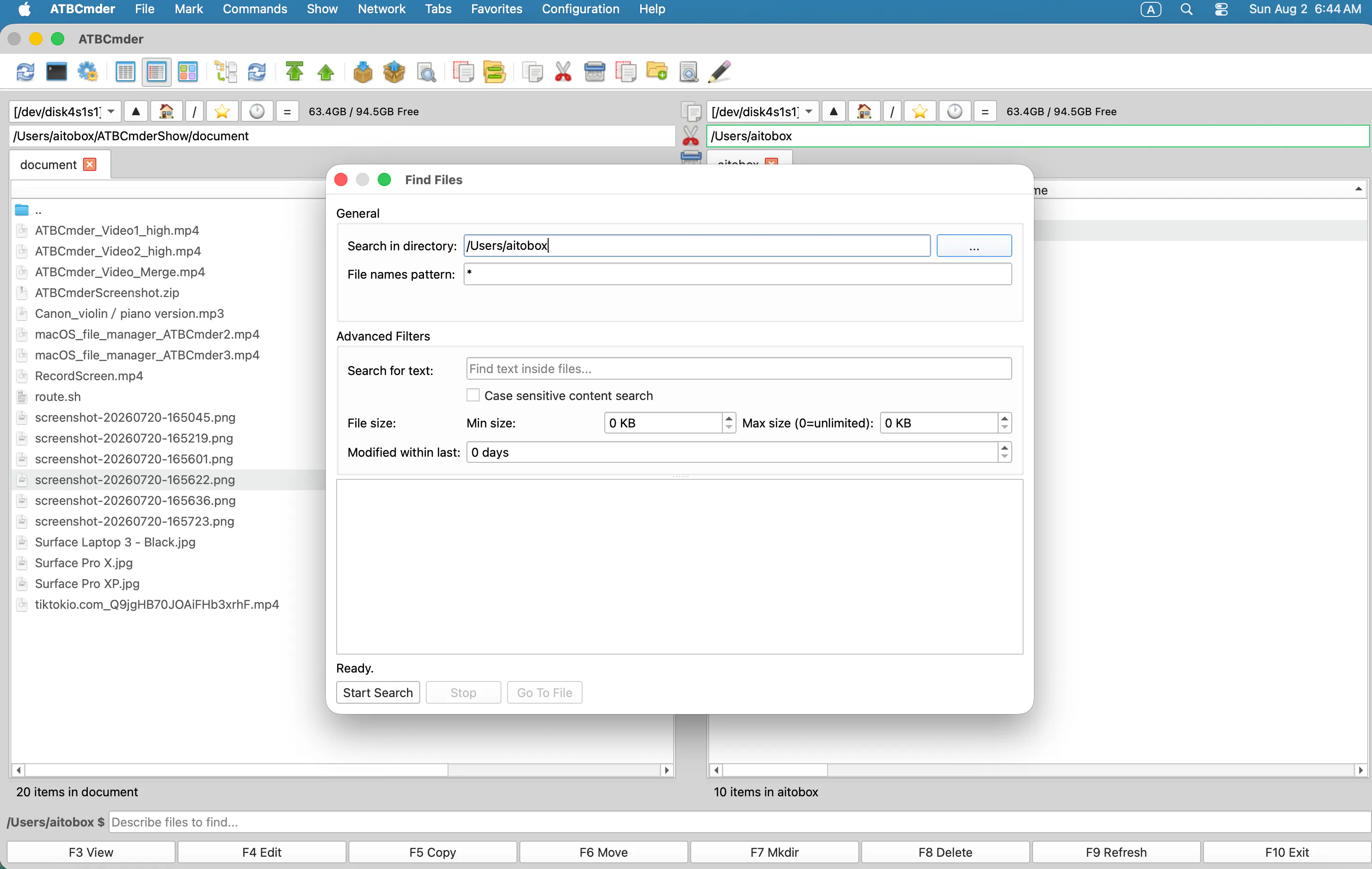Click the F5 Copy button
The height and width of the screenshot is (869, 1372).
[x=432, y=852]
